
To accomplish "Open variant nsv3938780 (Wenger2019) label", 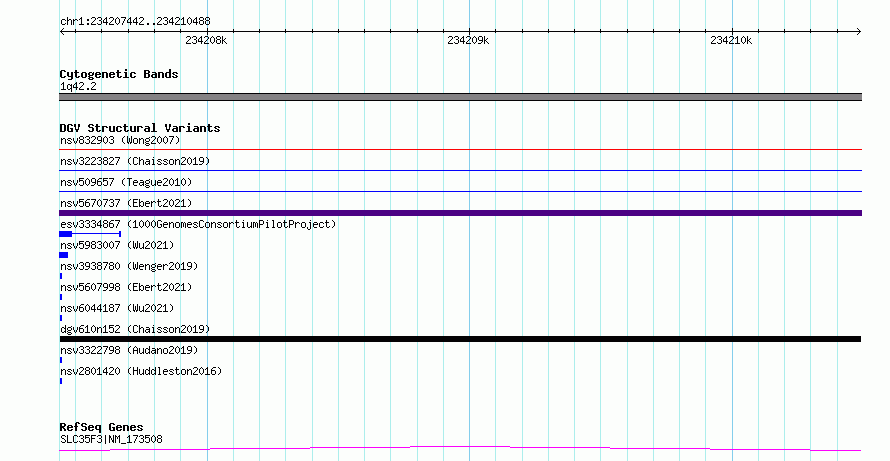I will tap(129, 266).
